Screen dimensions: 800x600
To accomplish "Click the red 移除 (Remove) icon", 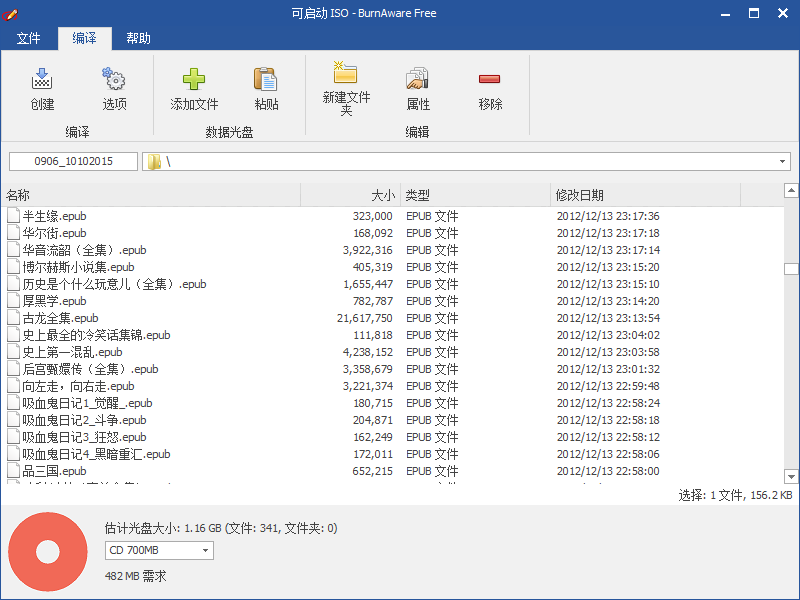I will point(490,80).
